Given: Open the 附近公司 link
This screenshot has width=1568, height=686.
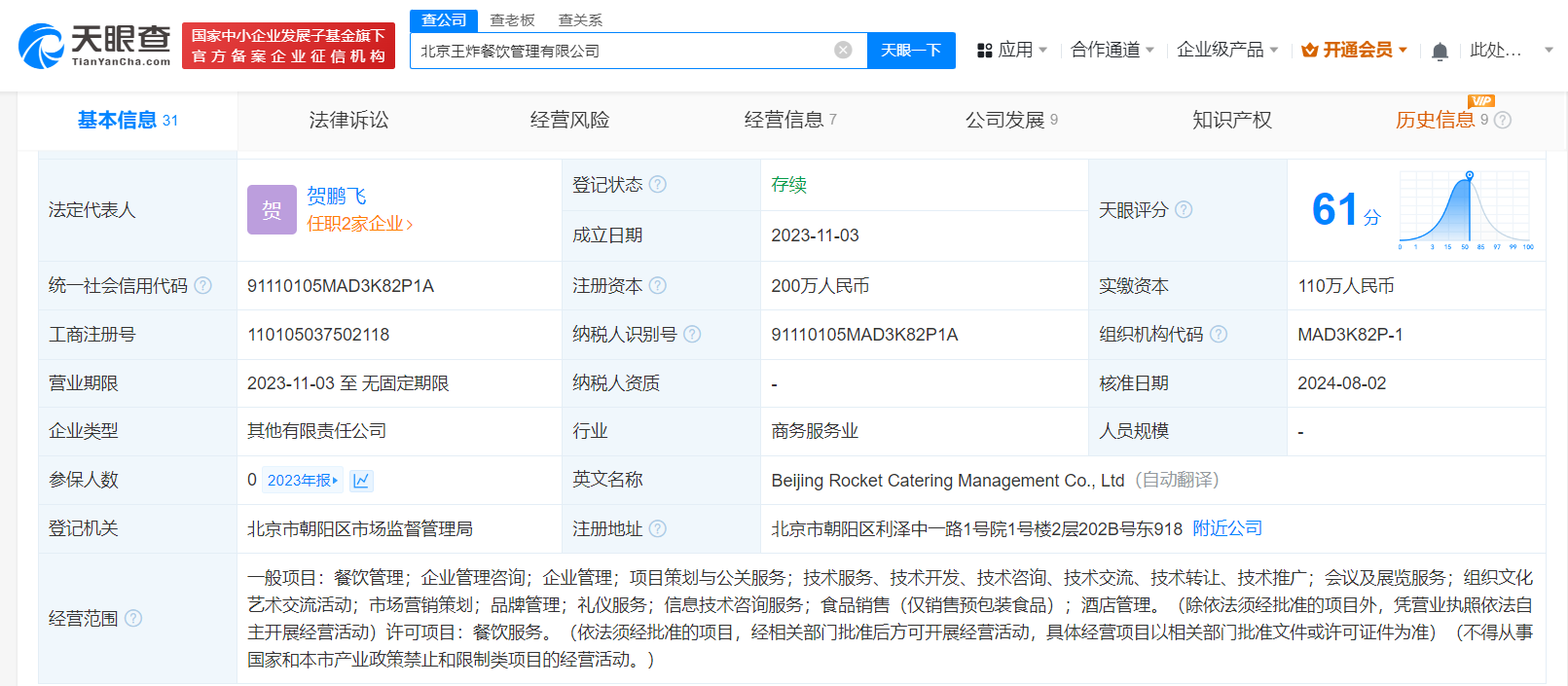Looking at the screenshot, I should click(1227, 528).
